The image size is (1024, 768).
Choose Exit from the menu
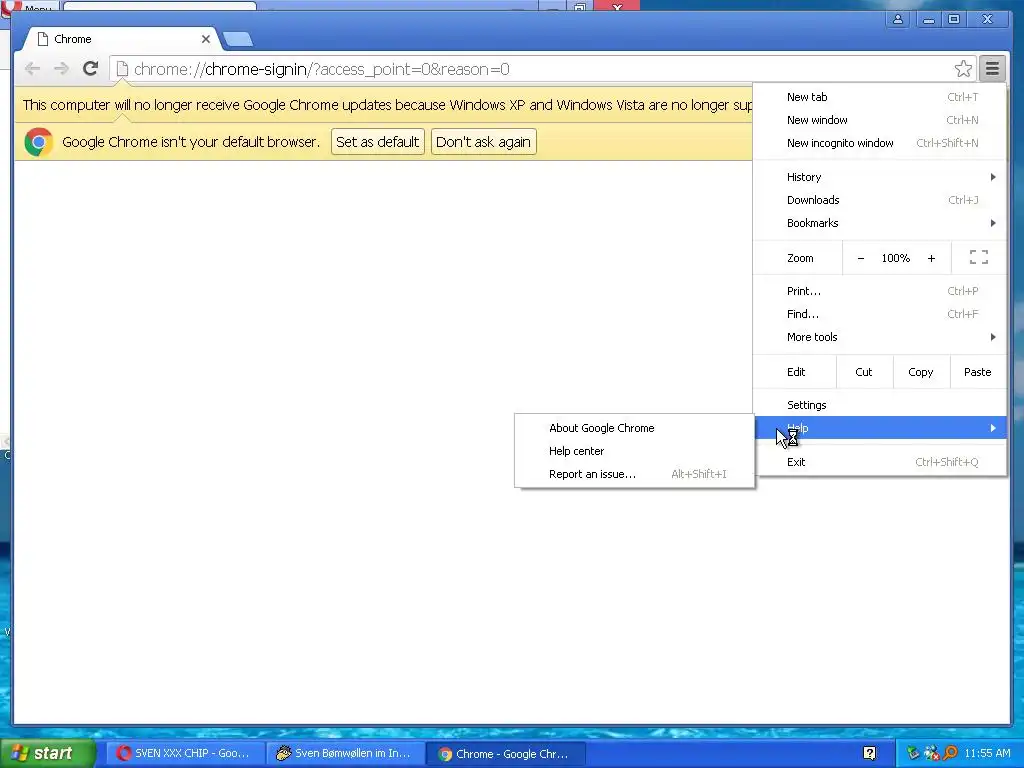click(x=880, y=462)
